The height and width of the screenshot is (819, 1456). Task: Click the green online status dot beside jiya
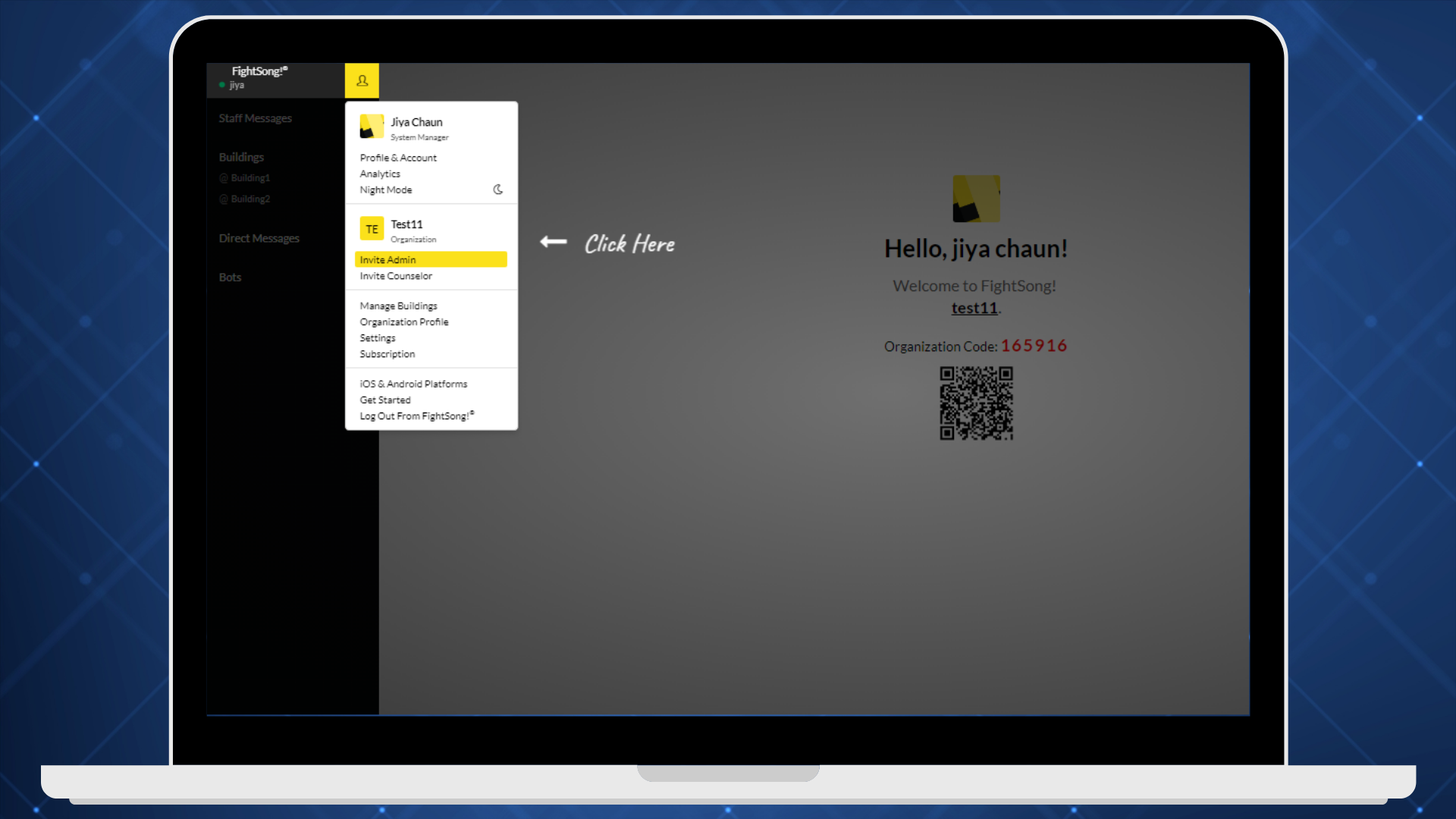tap(222, 85)
